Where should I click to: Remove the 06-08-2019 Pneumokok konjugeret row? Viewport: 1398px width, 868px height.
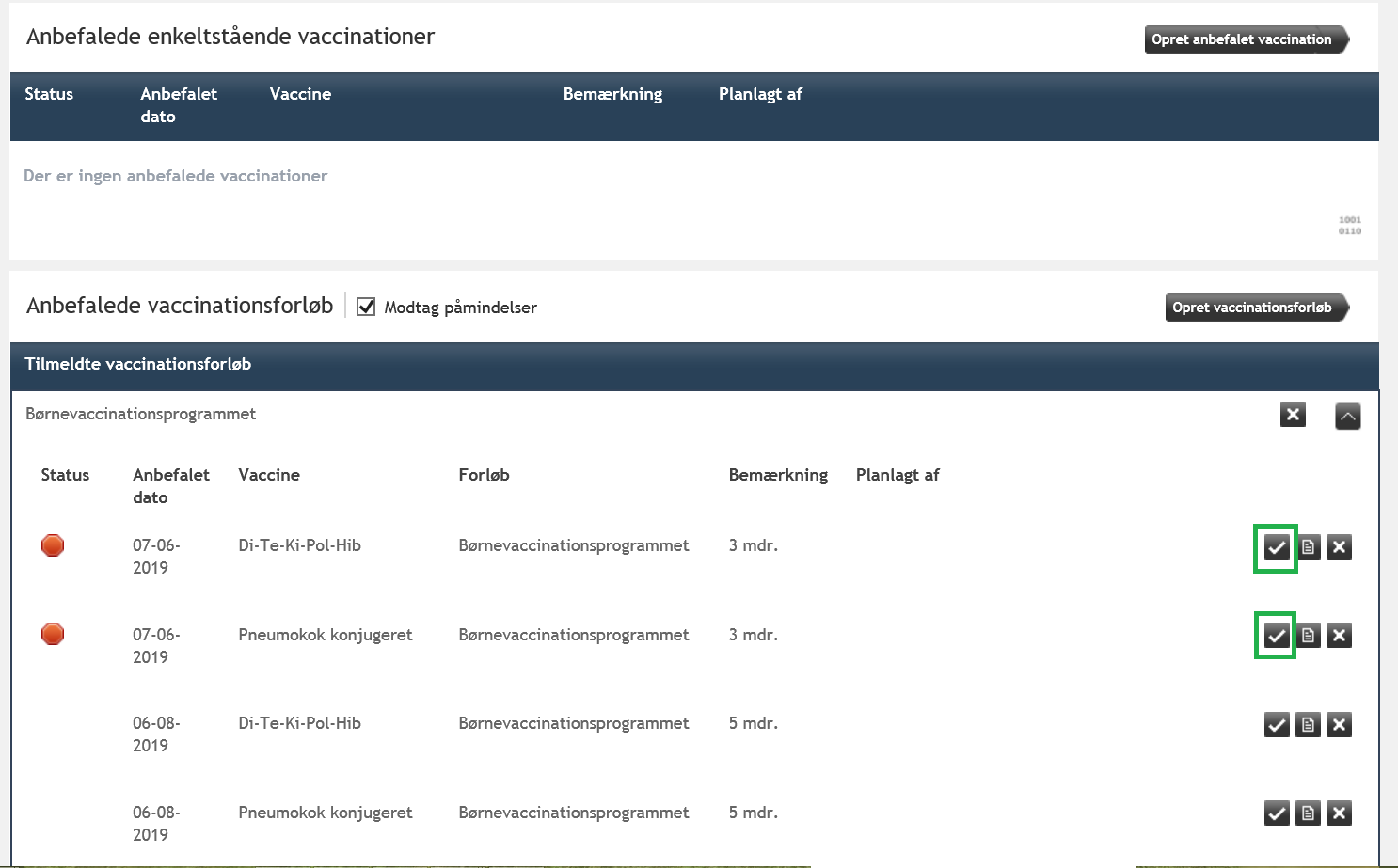coord(1339,813)
